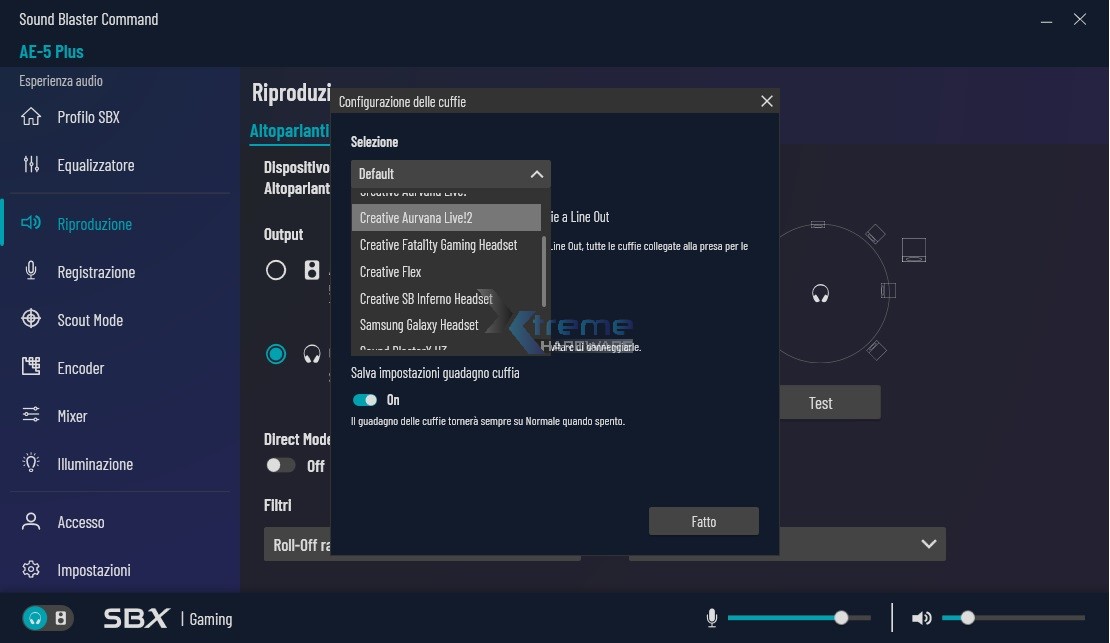Open Impostazioni gear icon

coord(31,570)
